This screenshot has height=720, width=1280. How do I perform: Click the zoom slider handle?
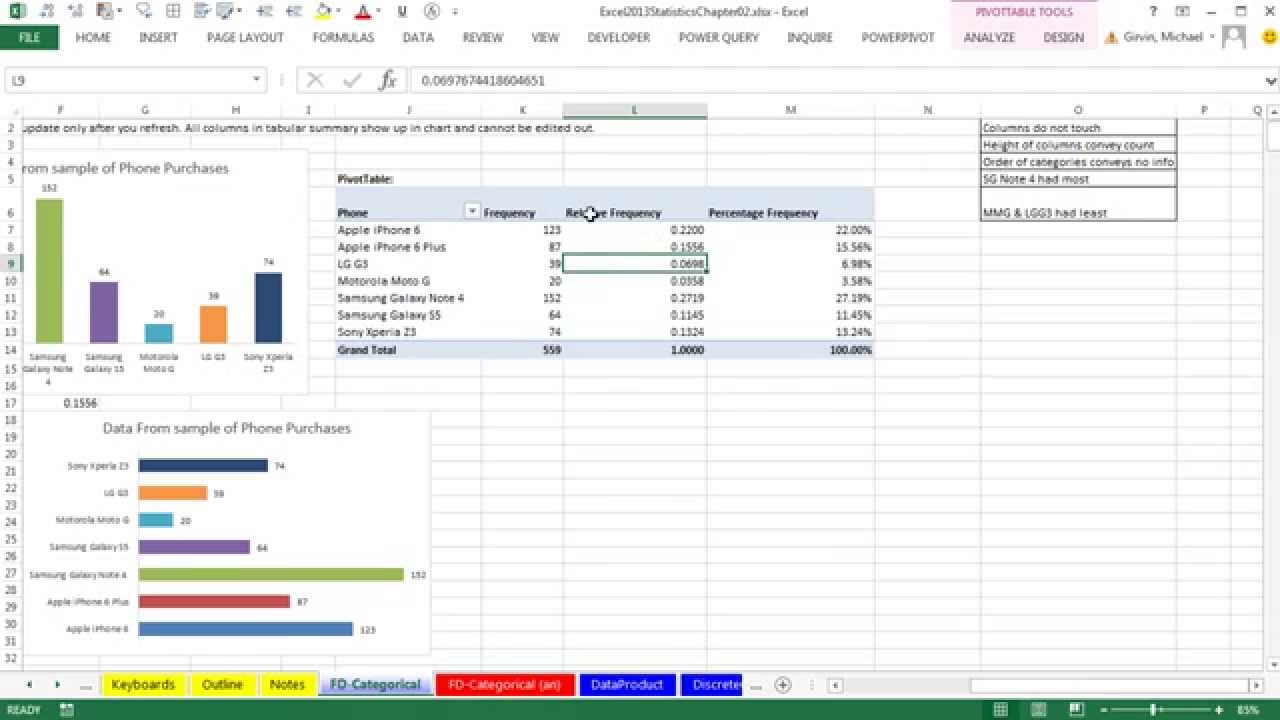[1154, 710]
